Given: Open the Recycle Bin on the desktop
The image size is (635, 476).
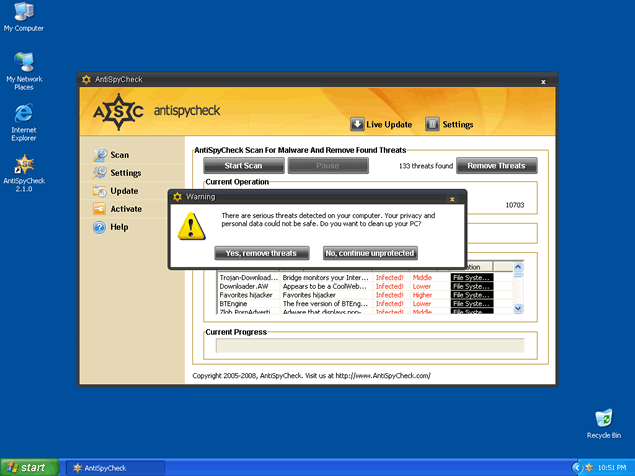Looking at the screenshot, I should (603, 418).
